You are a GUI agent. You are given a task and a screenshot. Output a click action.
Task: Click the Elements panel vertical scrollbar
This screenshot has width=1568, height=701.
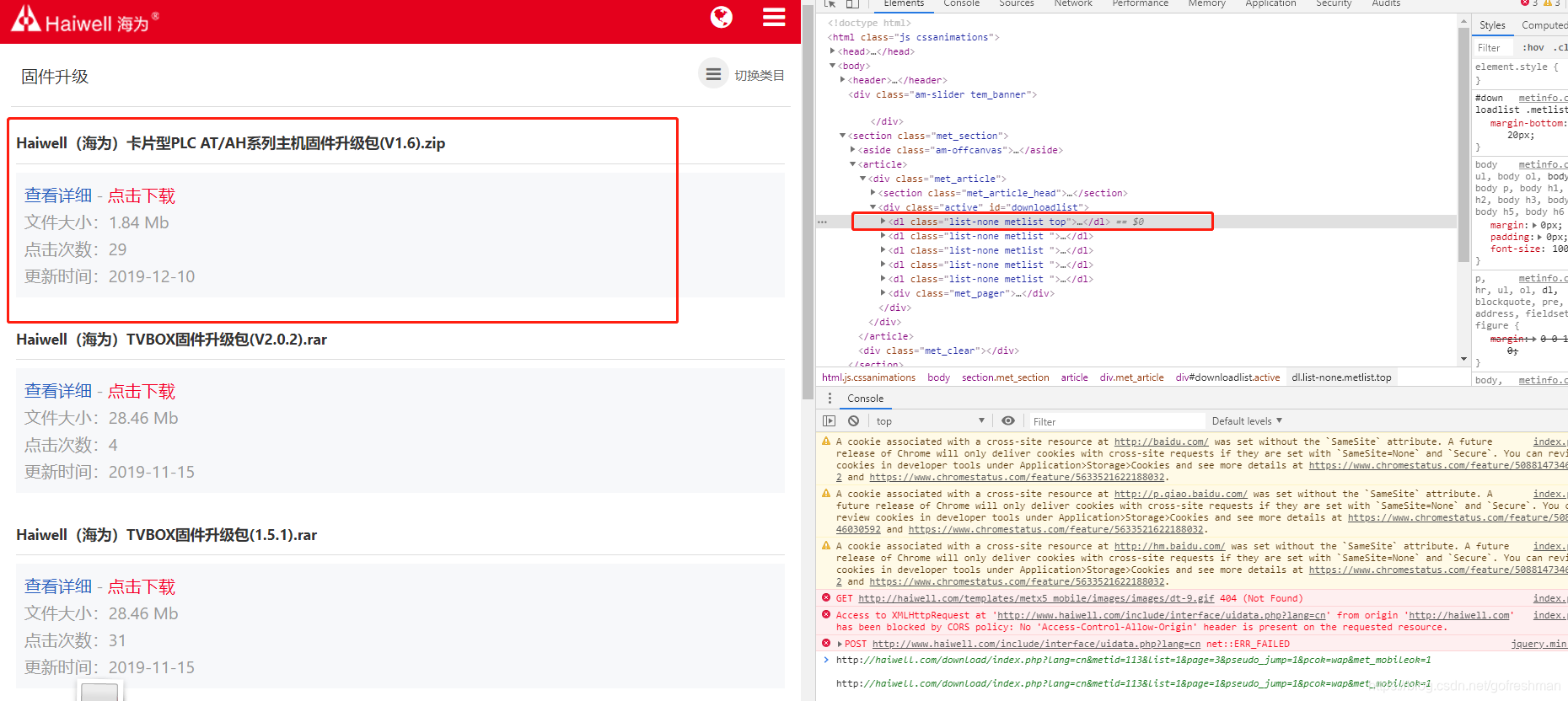[x=1463, y=145]
